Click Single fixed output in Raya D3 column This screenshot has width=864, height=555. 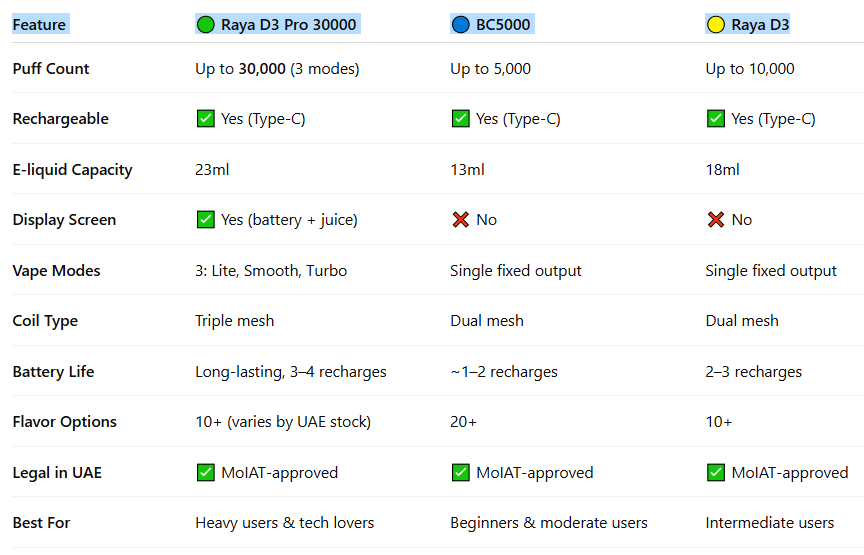pyautogui.click(x=771, y=271)
